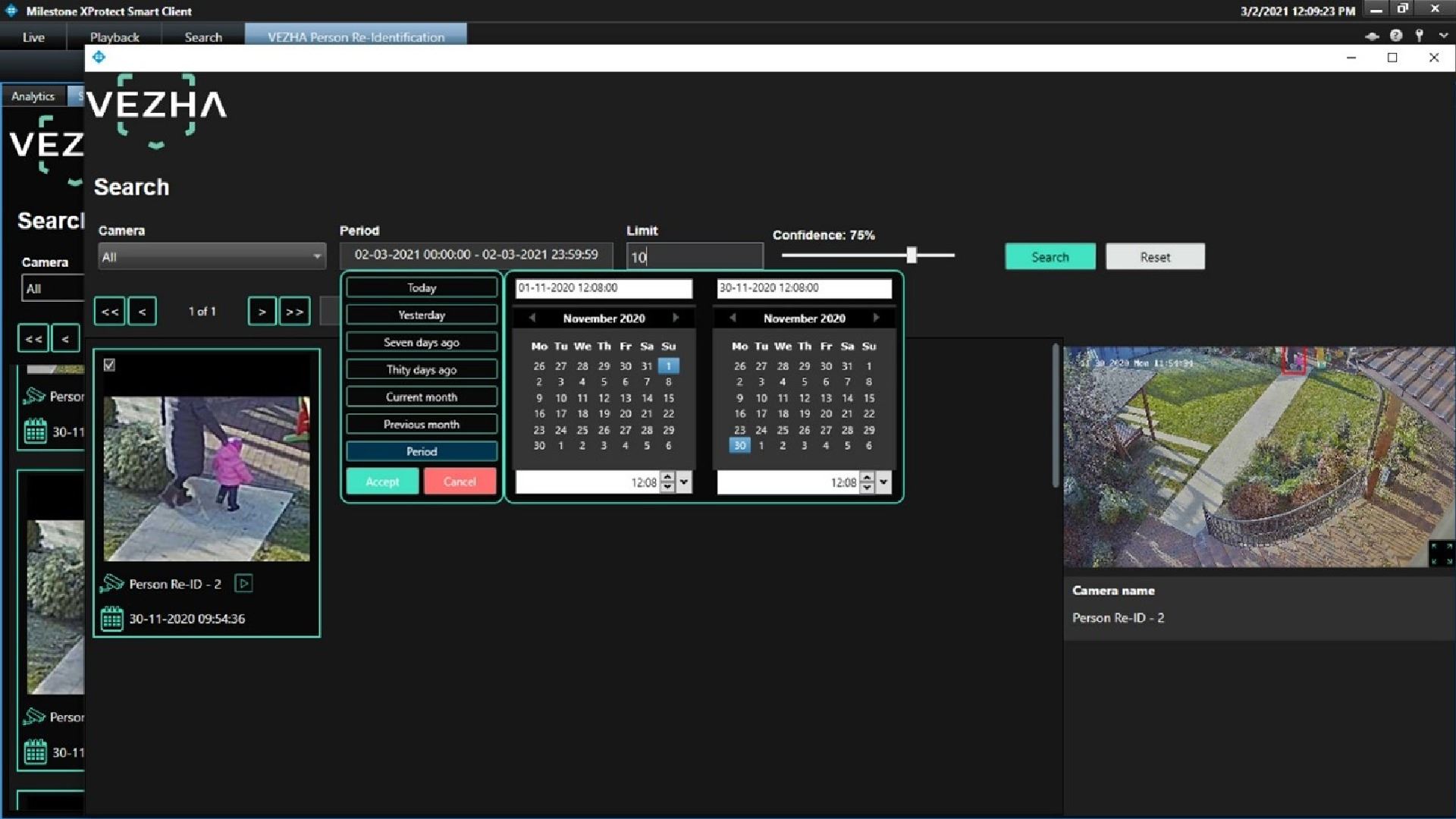Choose Thirty days ago preset

click(x=422, y=369)
